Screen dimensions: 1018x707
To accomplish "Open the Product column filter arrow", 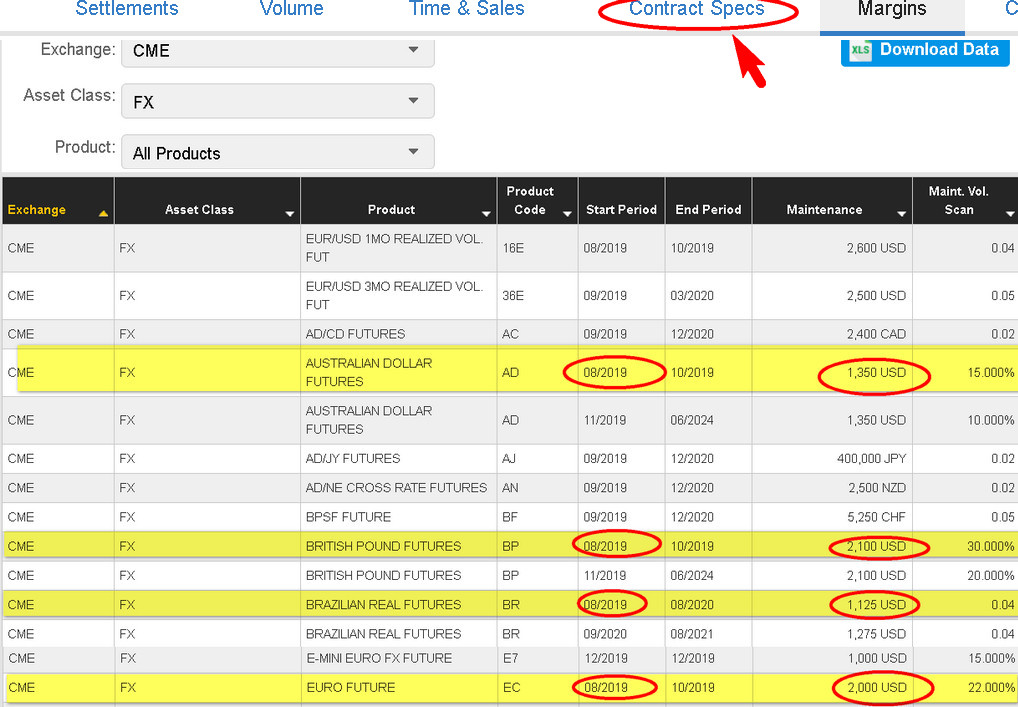I will pyautogui.click(x=486, y=214).
